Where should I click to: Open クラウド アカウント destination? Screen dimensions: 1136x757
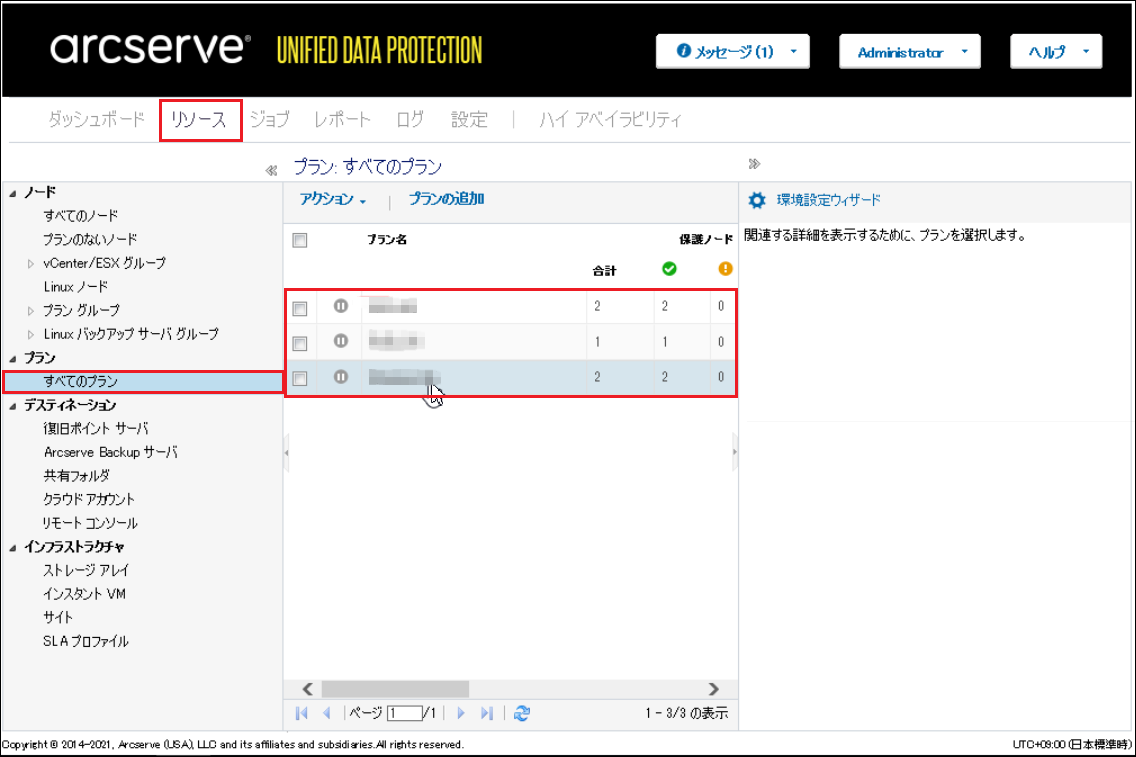pos(89,500)
